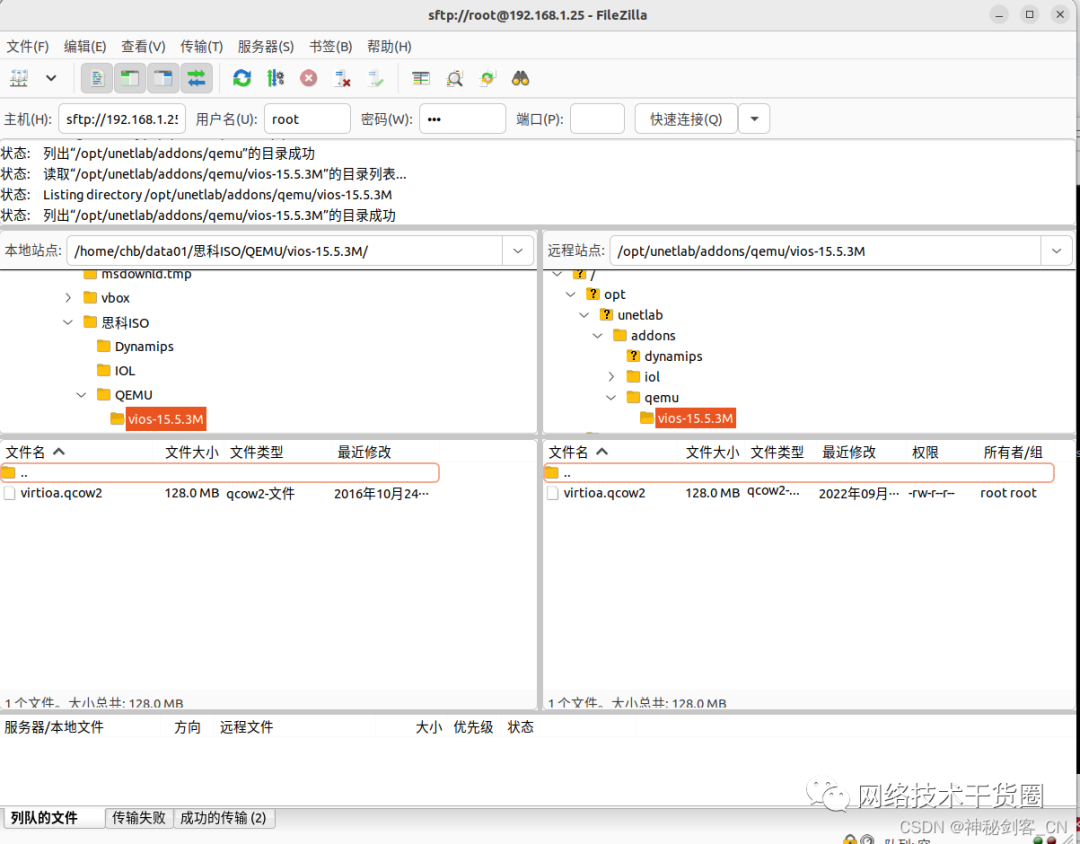Viewport: 1080px width, 844px height.
Task: Click inside the 端口(P) input field
Action: point(597,118)
